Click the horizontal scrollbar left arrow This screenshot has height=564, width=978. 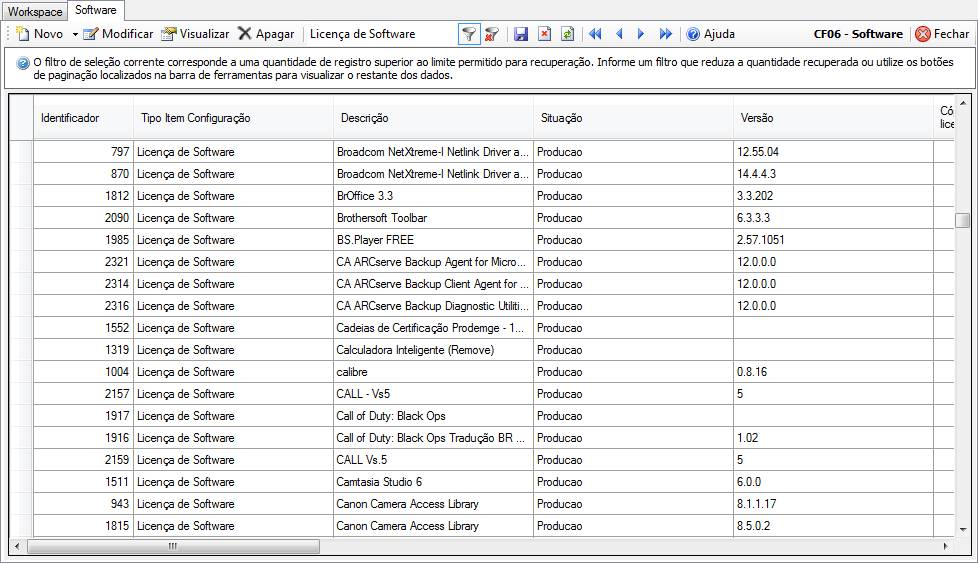pos(17,546)
